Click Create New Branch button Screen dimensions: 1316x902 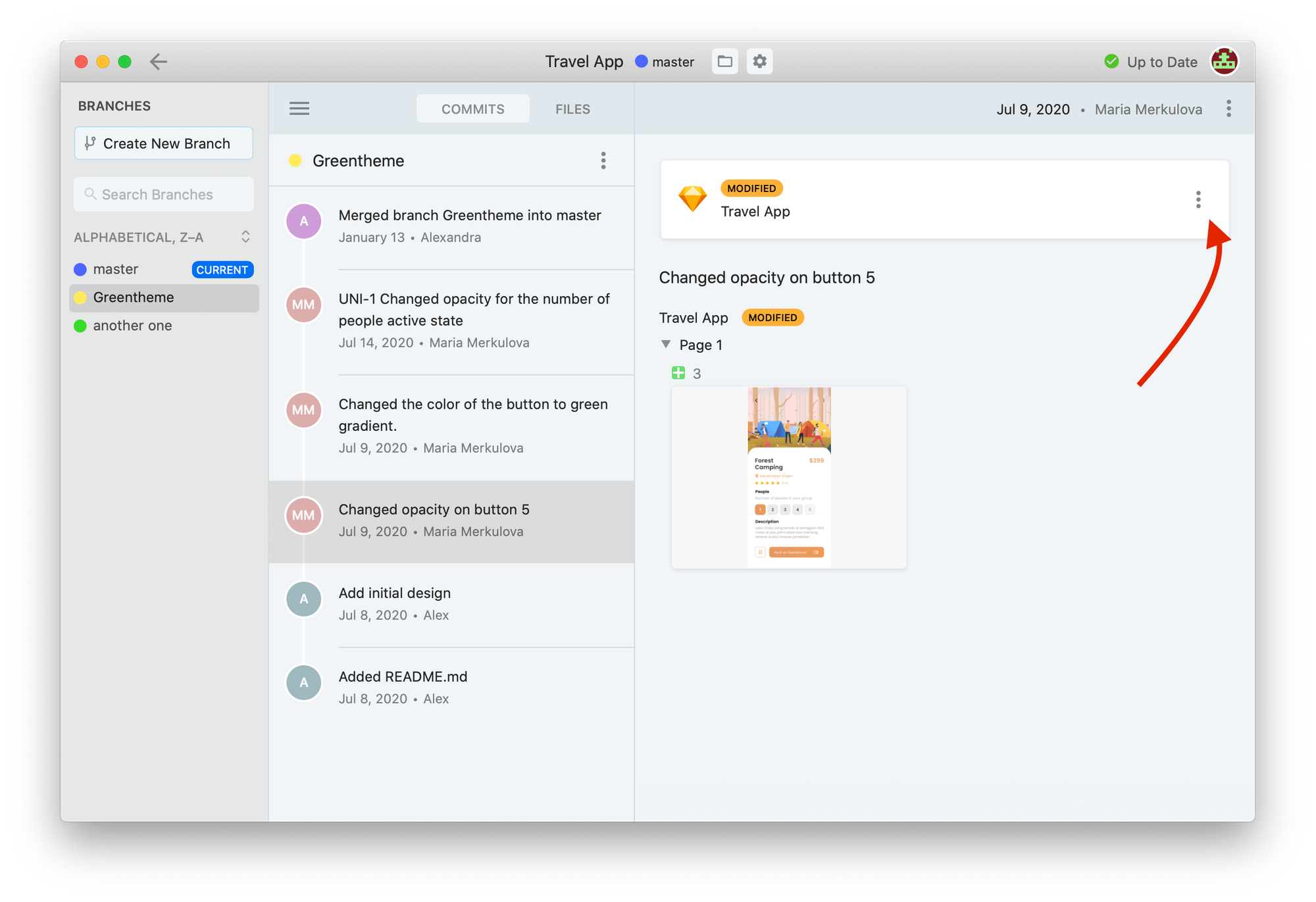[164, 143]
